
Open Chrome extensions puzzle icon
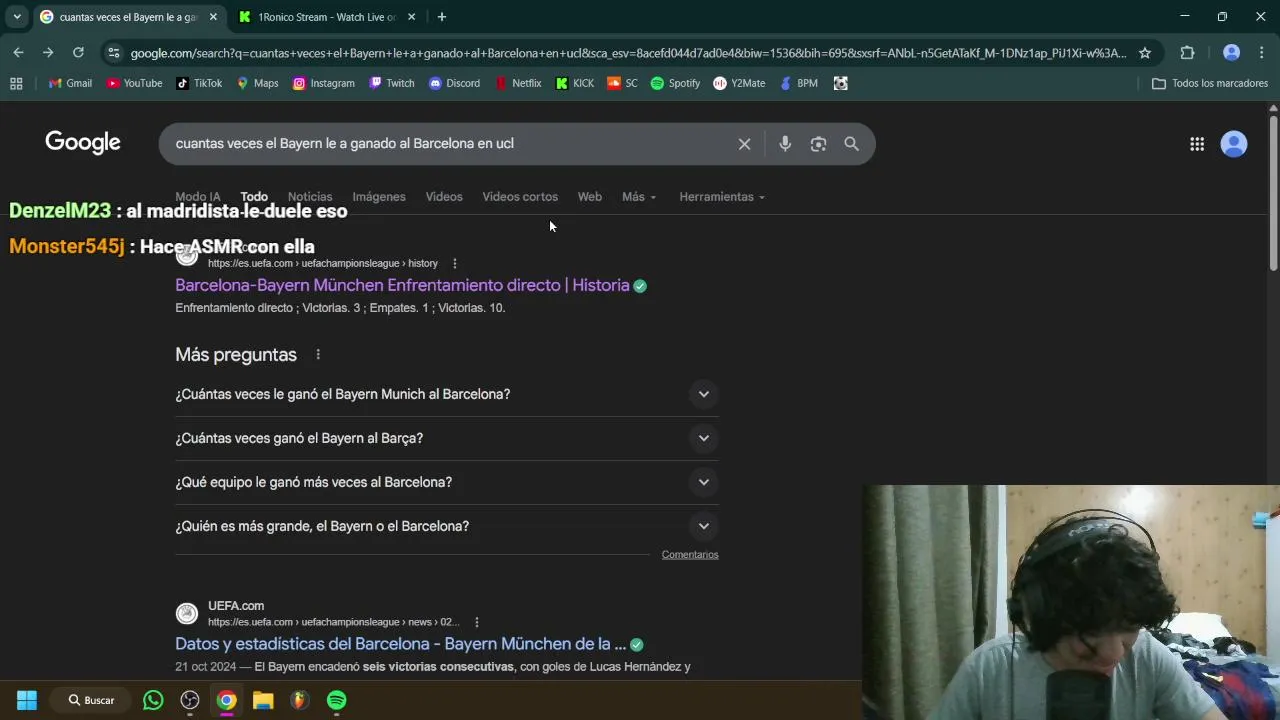tap(1187, 53)
